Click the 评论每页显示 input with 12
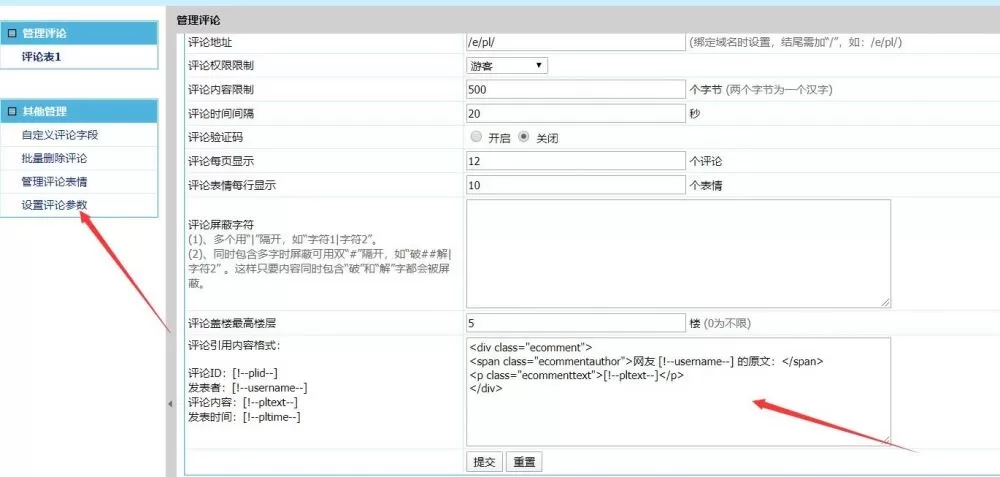 (x=575, y=161)
